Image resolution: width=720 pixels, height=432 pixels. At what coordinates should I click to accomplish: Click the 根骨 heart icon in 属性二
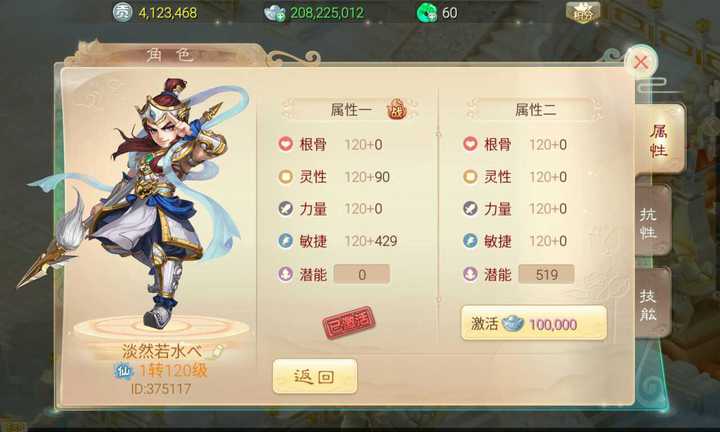[470, 144]
